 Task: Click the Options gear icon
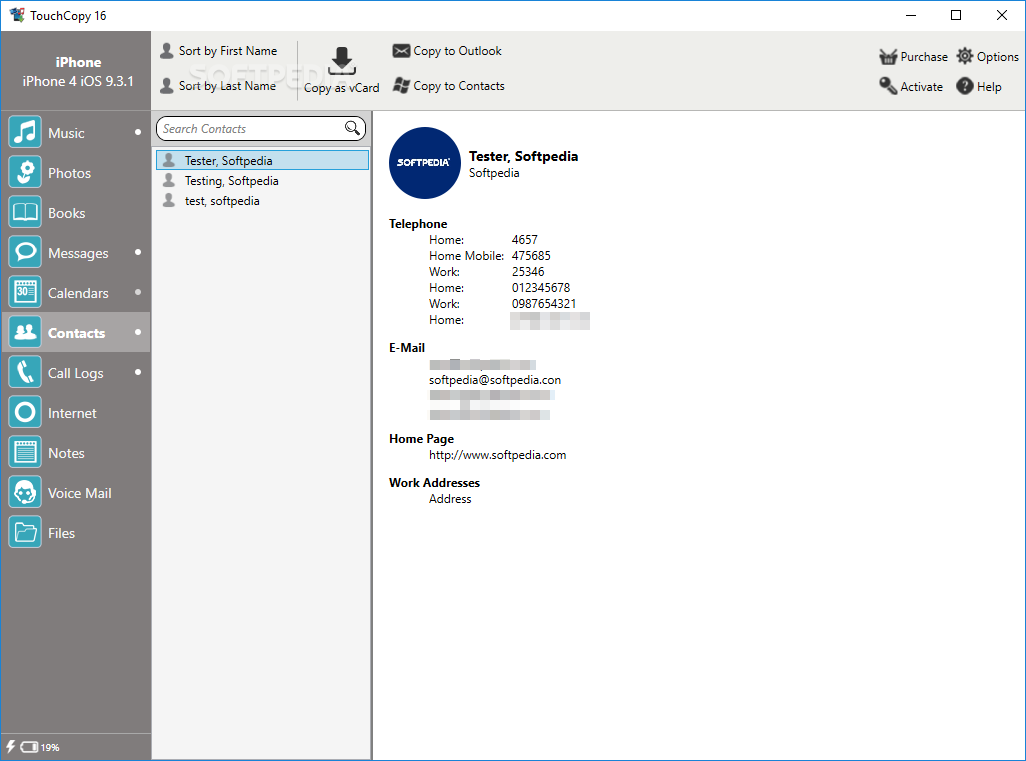[964, 56]
